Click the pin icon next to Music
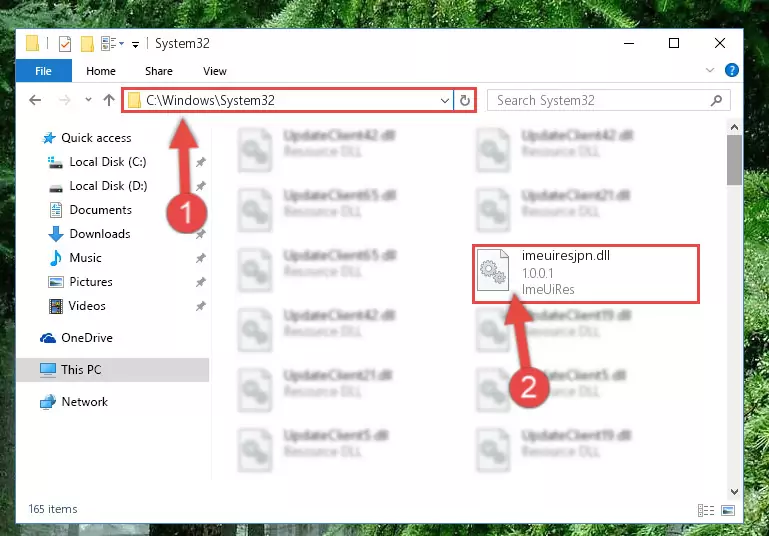This screenshot has width=769, height=536. tap(201, 258)
